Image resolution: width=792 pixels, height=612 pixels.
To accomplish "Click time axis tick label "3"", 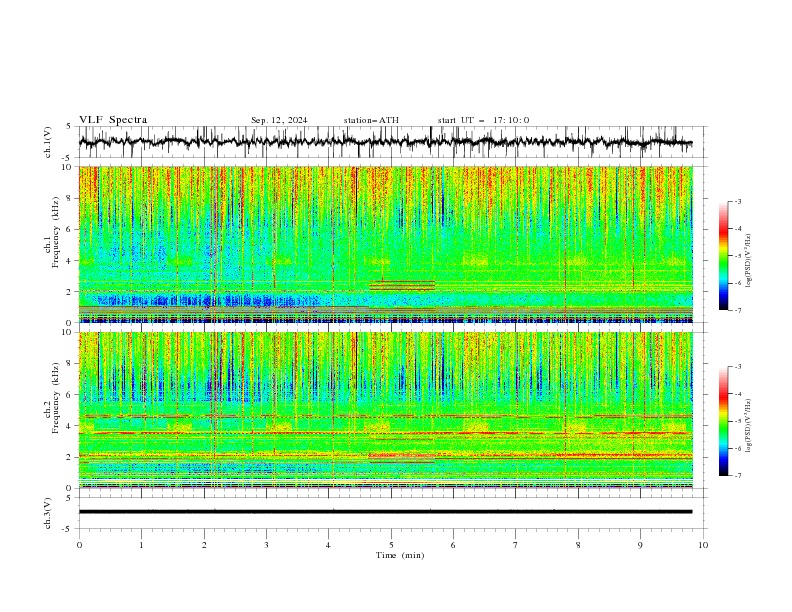I will tap(266, 545).
